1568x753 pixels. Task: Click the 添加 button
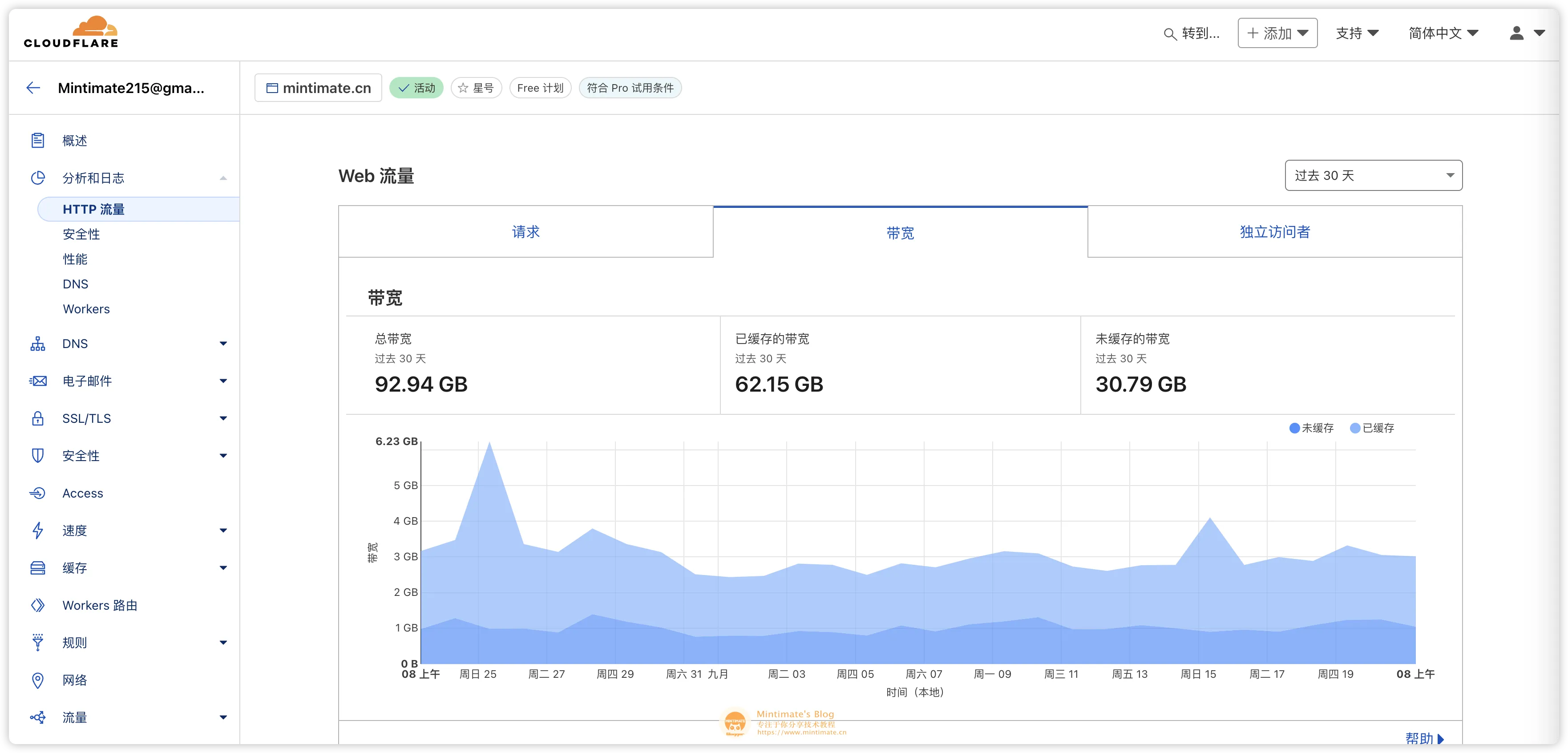pyautogui.click(x=1277, y=33)
